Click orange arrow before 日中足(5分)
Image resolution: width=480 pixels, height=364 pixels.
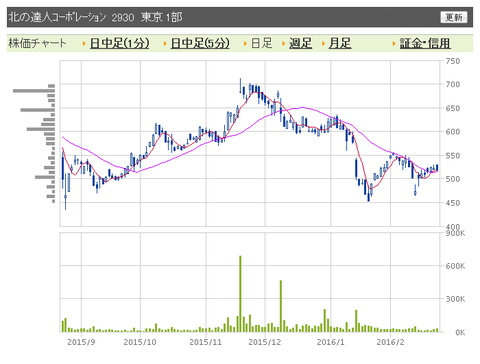pos(165,44)
